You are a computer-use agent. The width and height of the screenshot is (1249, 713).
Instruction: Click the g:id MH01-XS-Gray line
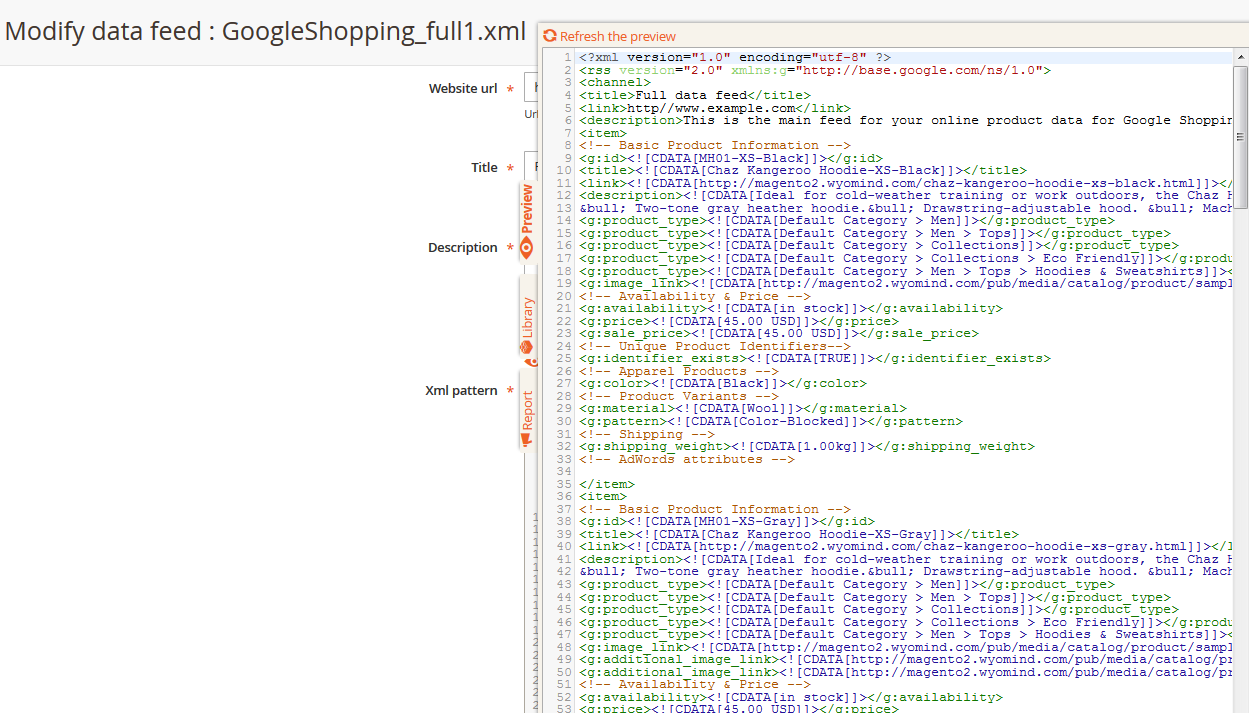pyautogui.click(x=726, y=521)
